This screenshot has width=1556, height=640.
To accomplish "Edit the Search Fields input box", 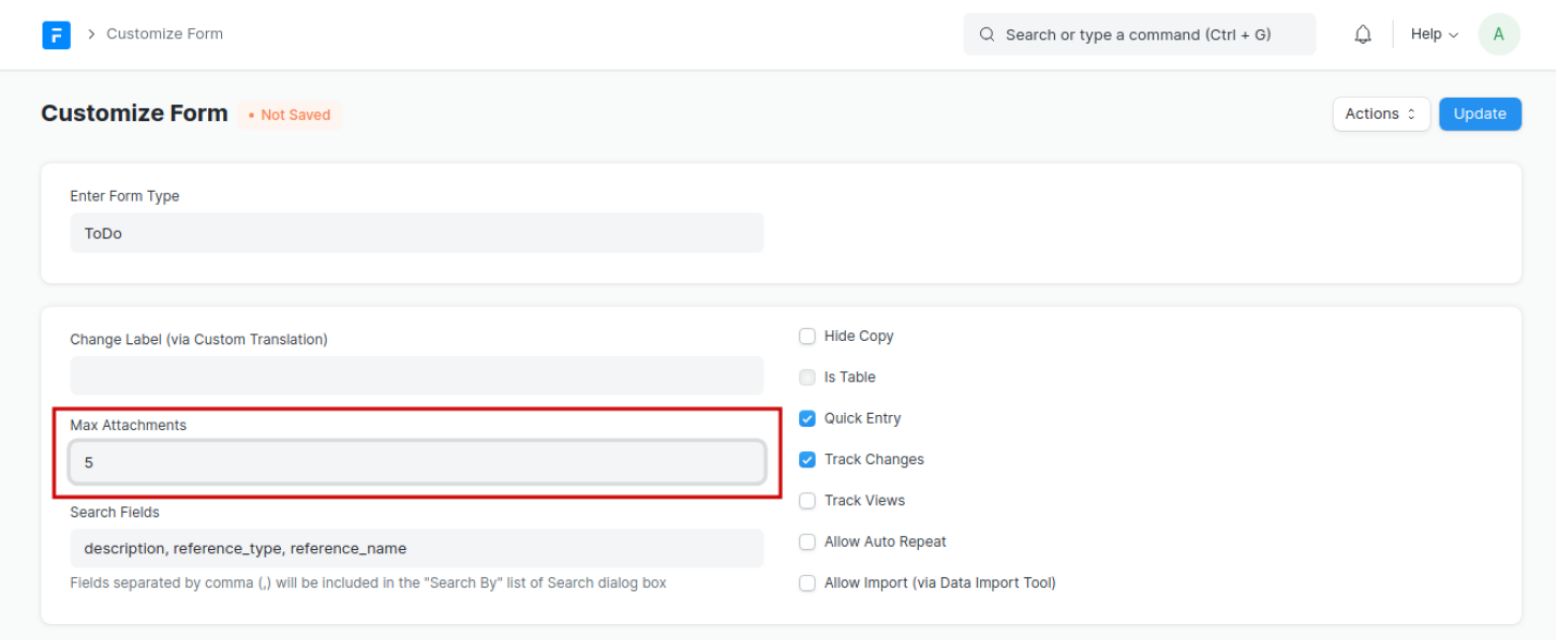I will 416,548.
